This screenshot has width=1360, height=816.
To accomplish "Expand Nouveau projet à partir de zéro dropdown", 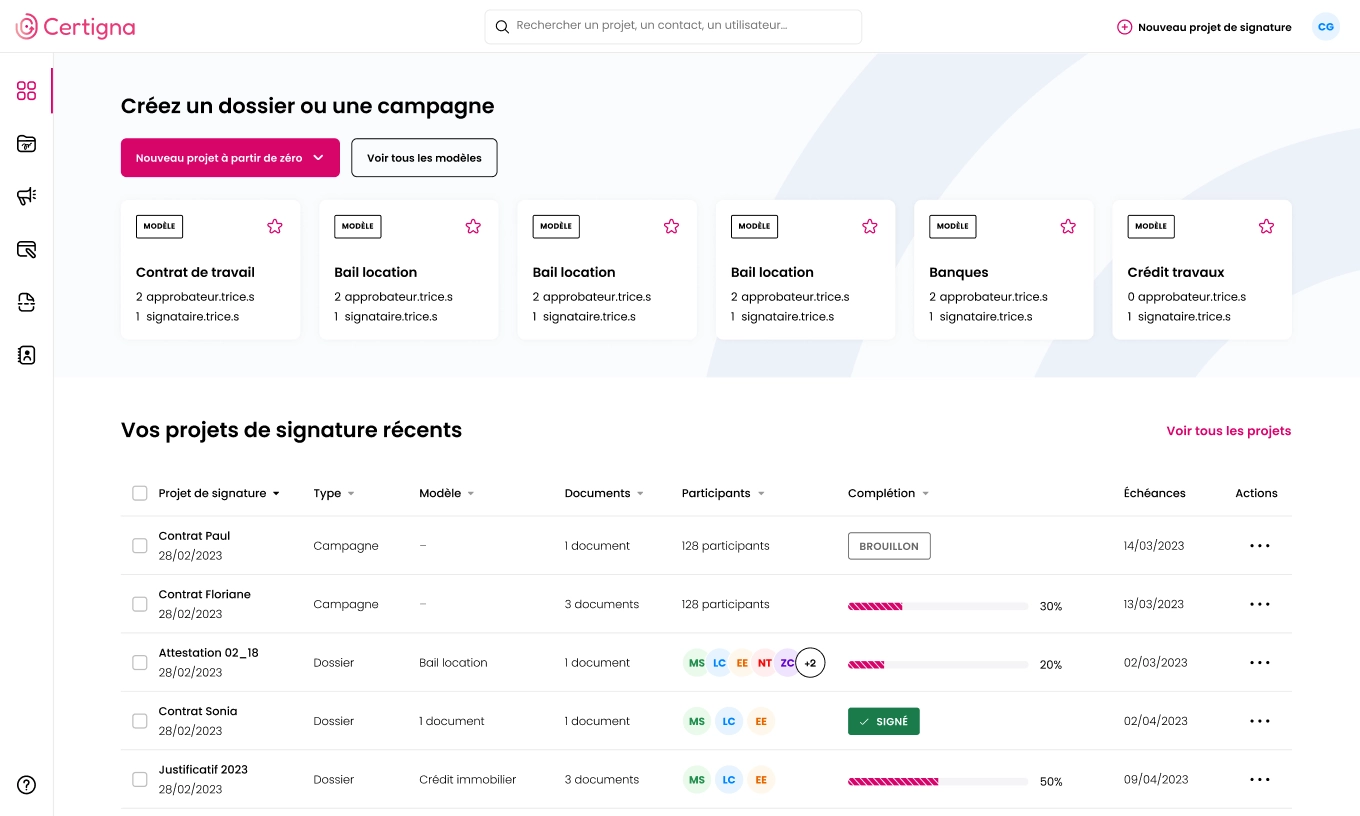I will coord(230,158).
